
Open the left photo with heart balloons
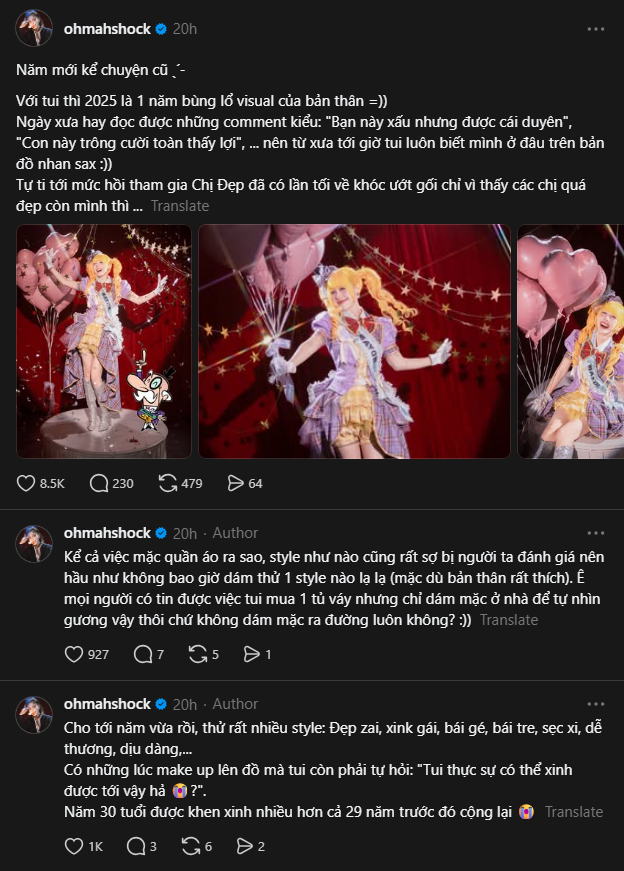pos(103,339)
